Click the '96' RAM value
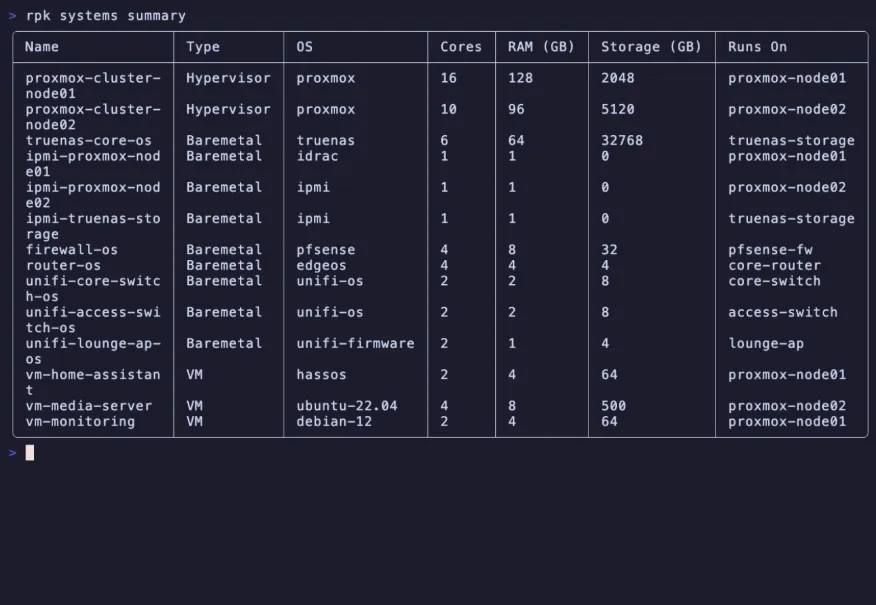 click(516, 109)
